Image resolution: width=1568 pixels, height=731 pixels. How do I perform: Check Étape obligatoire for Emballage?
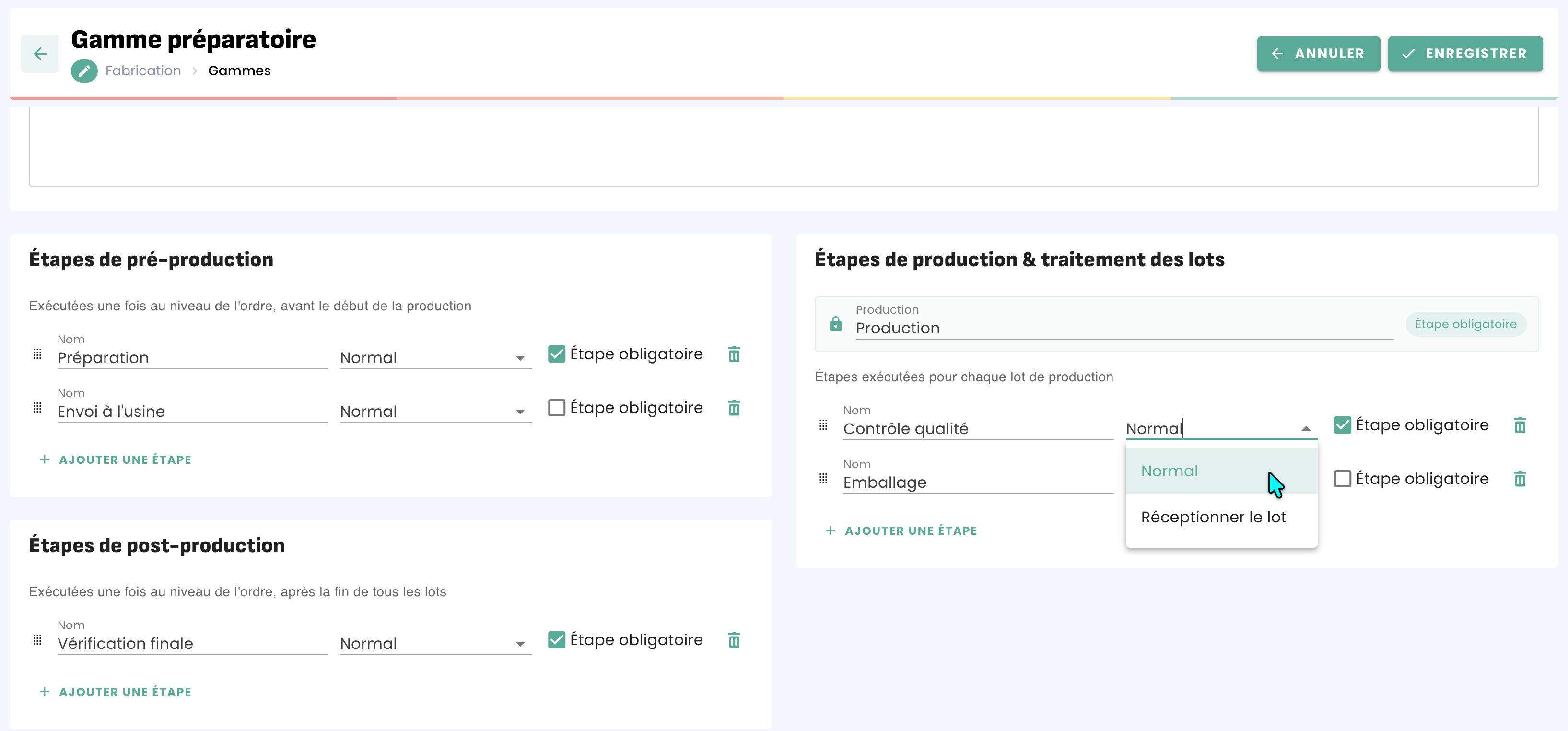tap(1342, 479)
